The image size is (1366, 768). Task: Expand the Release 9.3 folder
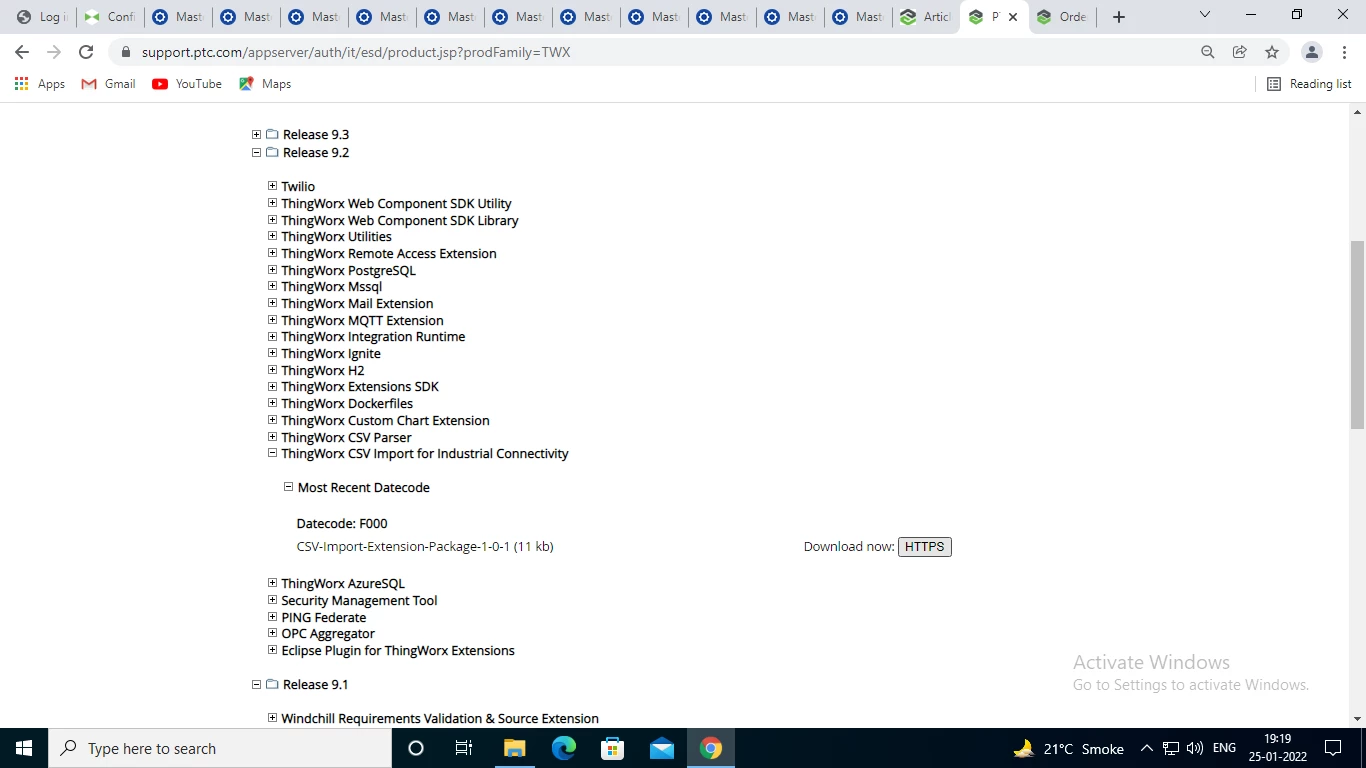[x=256, y=135]
